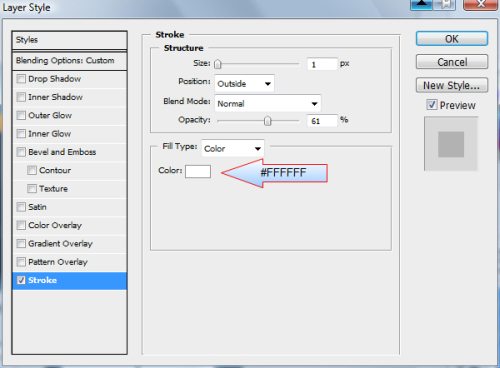Toggle the Preview checkbox
The width and height of the screenshot is (500, 368).
[432, 105]
